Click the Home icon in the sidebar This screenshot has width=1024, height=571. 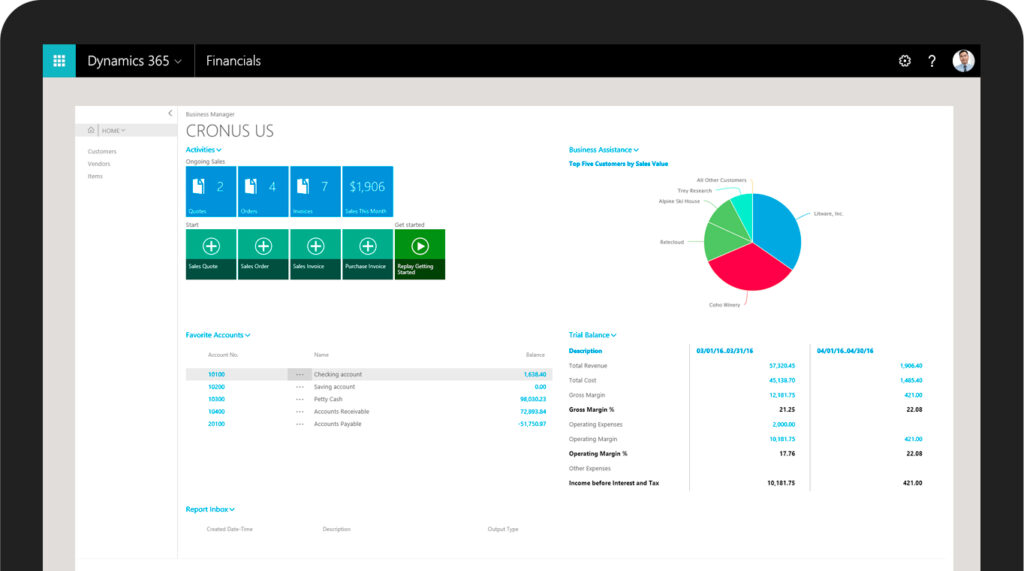point(91,130)
